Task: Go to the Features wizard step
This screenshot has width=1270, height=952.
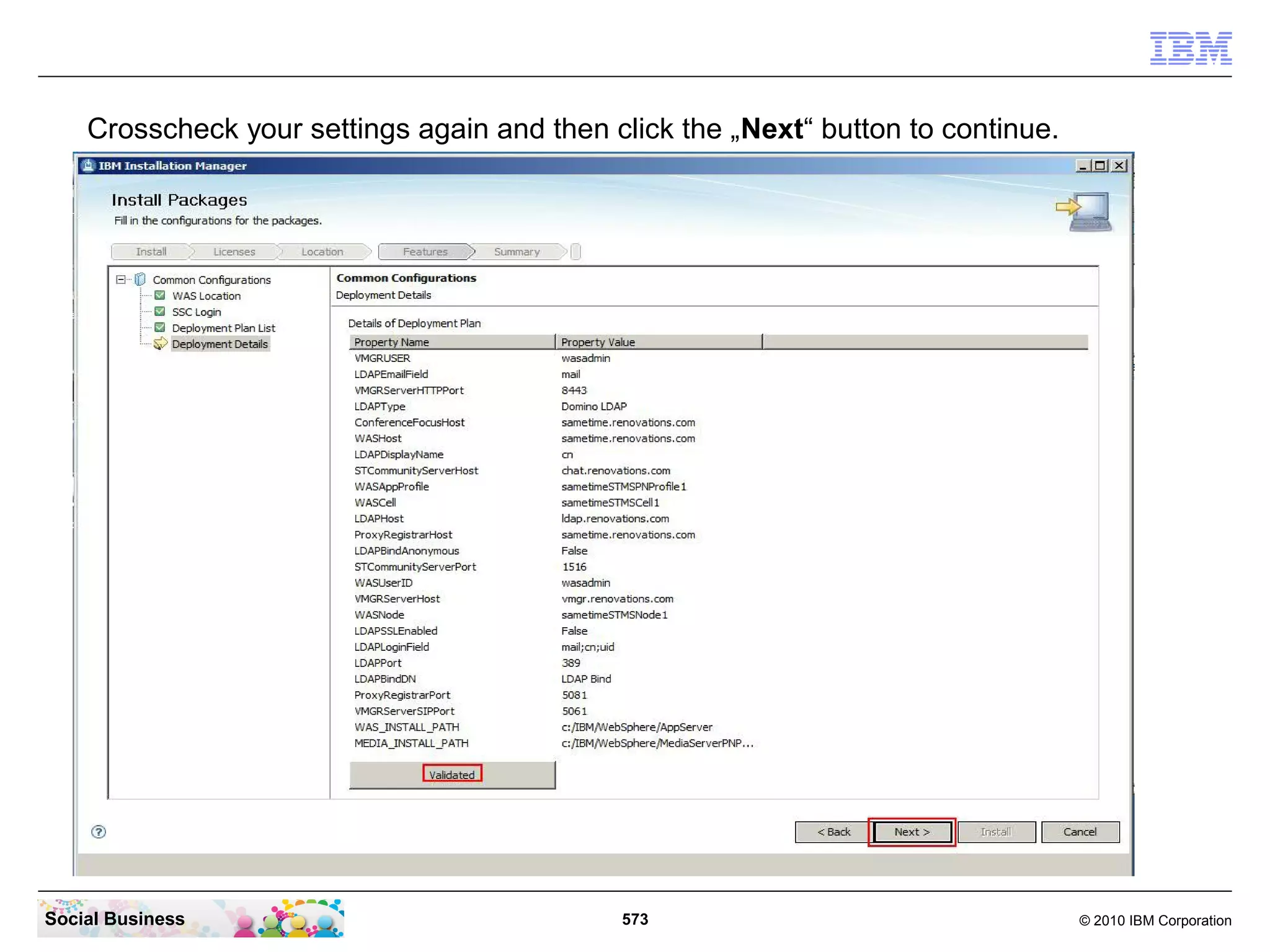Action: click(425, 252)
